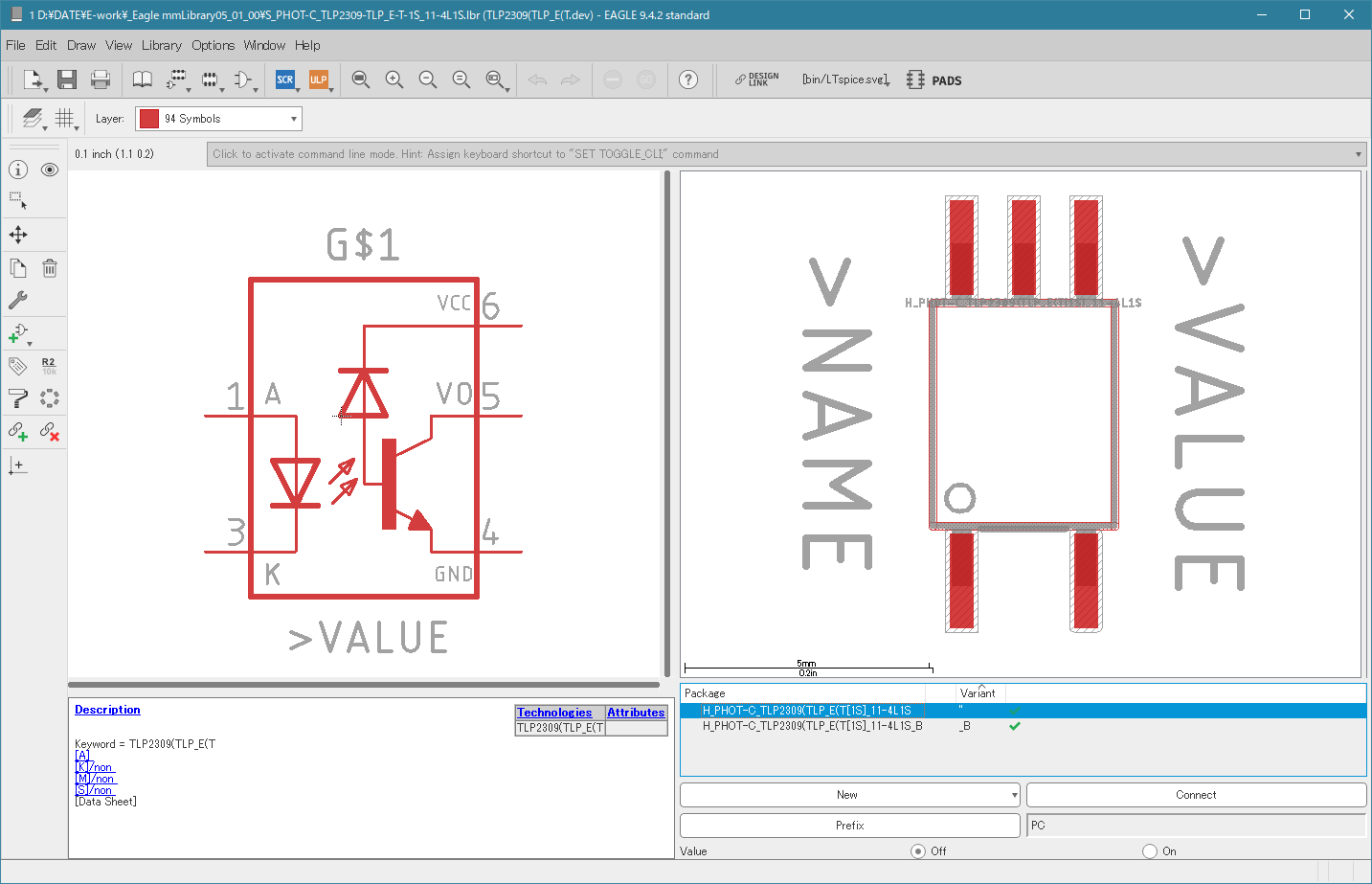Open the Layer 94 Symbols dropdown
This screenshot has height=884, width=1372.
click(218, 118)
